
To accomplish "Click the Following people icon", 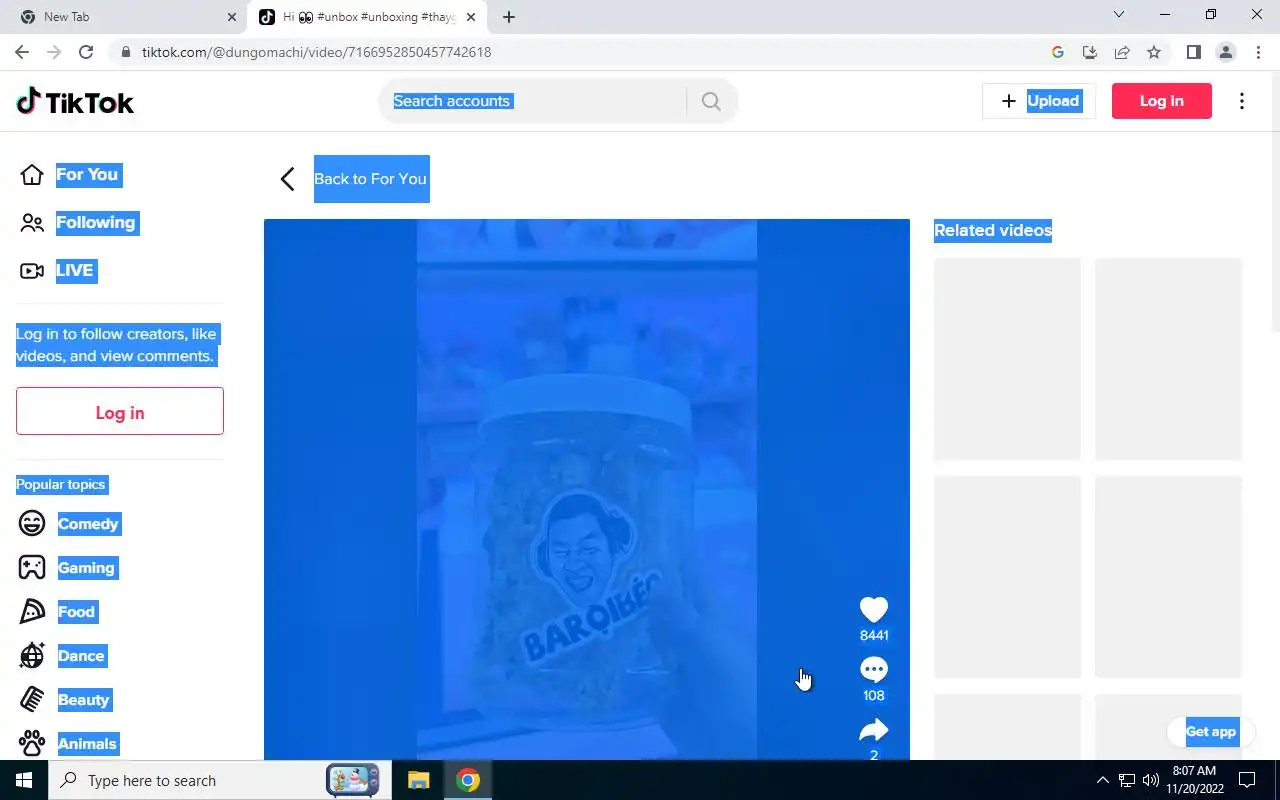I will click(32, 223).
